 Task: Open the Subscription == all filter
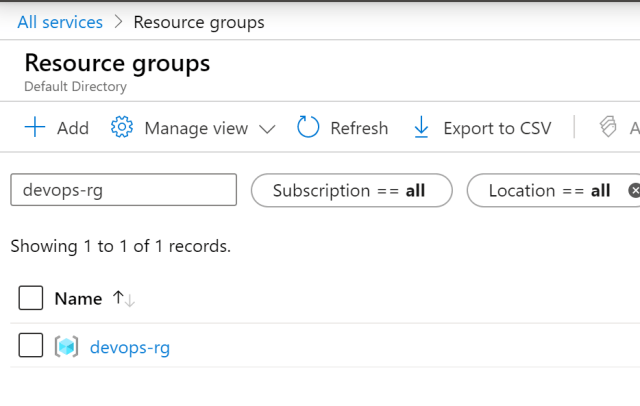[x=351, y=190]
